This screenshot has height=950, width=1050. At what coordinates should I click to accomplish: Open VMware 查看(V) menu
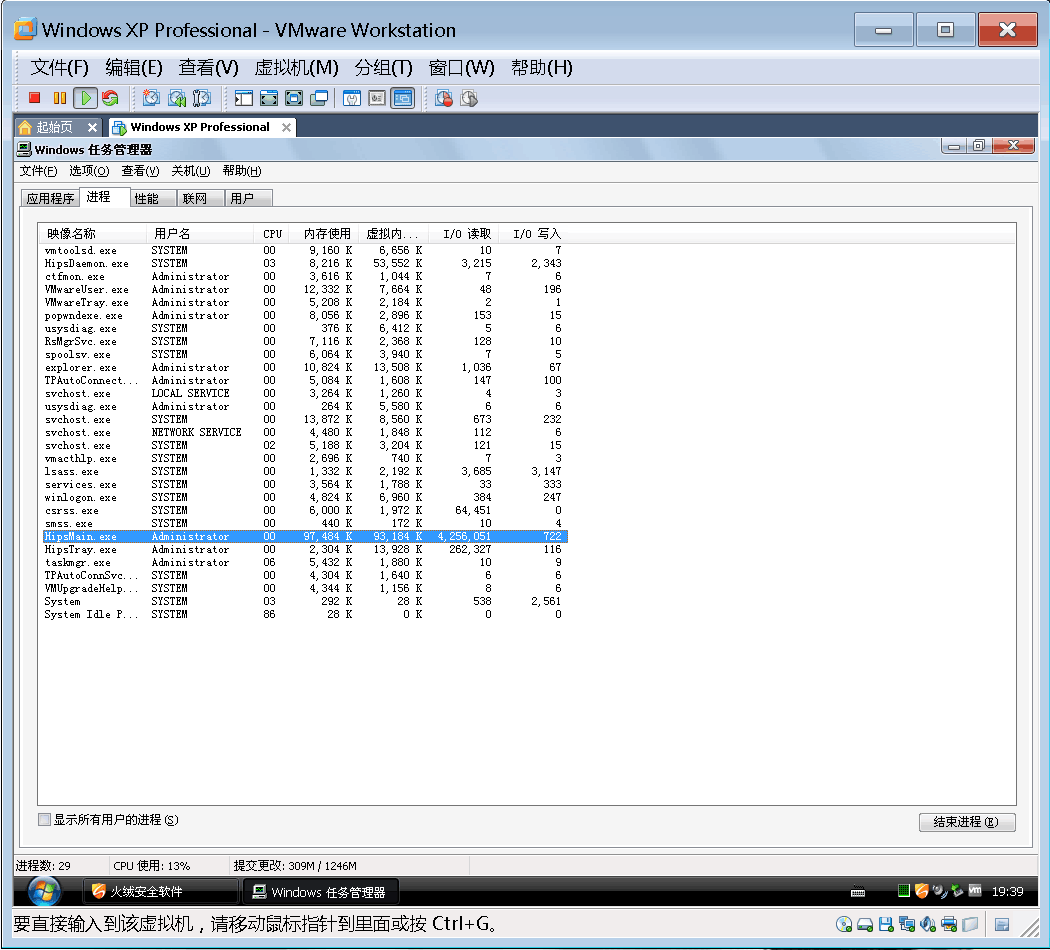(208, 68)
